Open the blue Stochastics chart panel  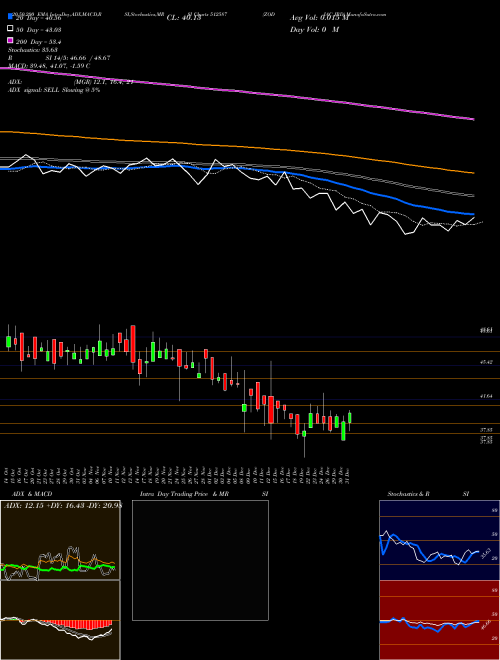[x=439, y=540]
